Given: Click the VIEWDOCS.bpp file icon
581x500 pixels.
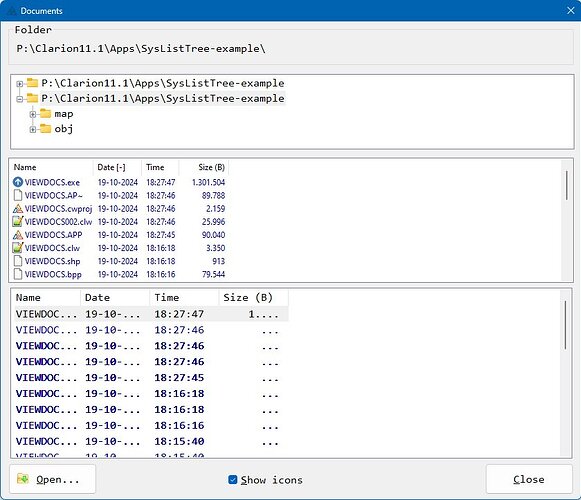Looking at the screenshot, I should [18, 274].
